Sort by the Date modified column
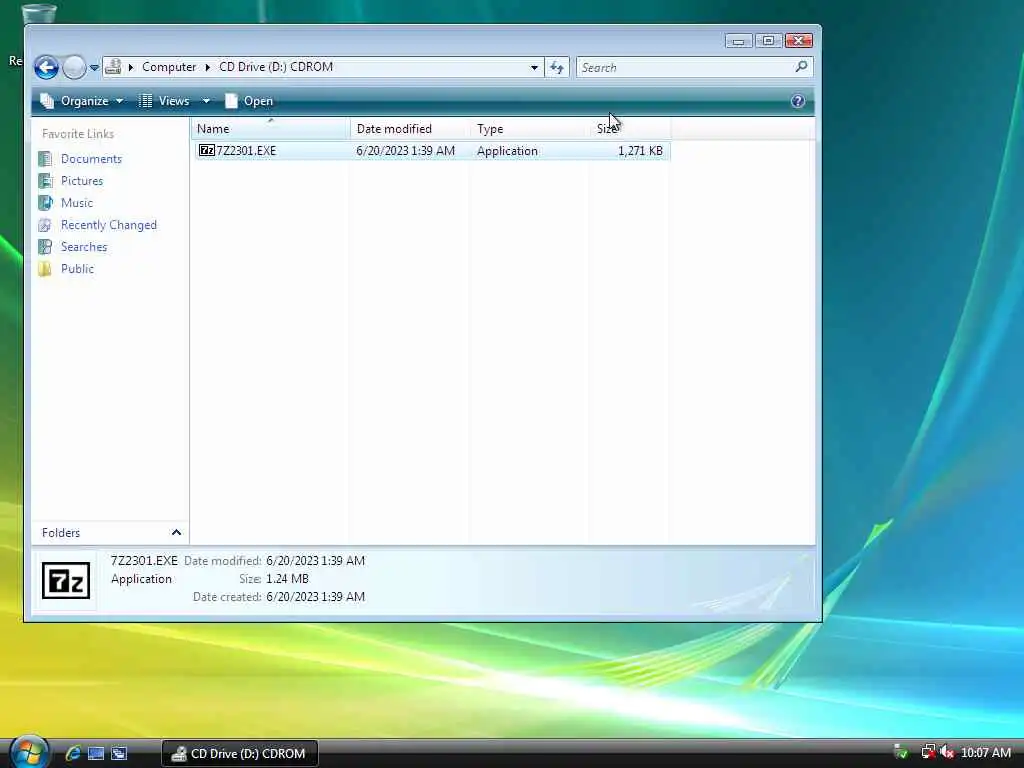Screen dimensions: 1024x768 coord(409,129)
